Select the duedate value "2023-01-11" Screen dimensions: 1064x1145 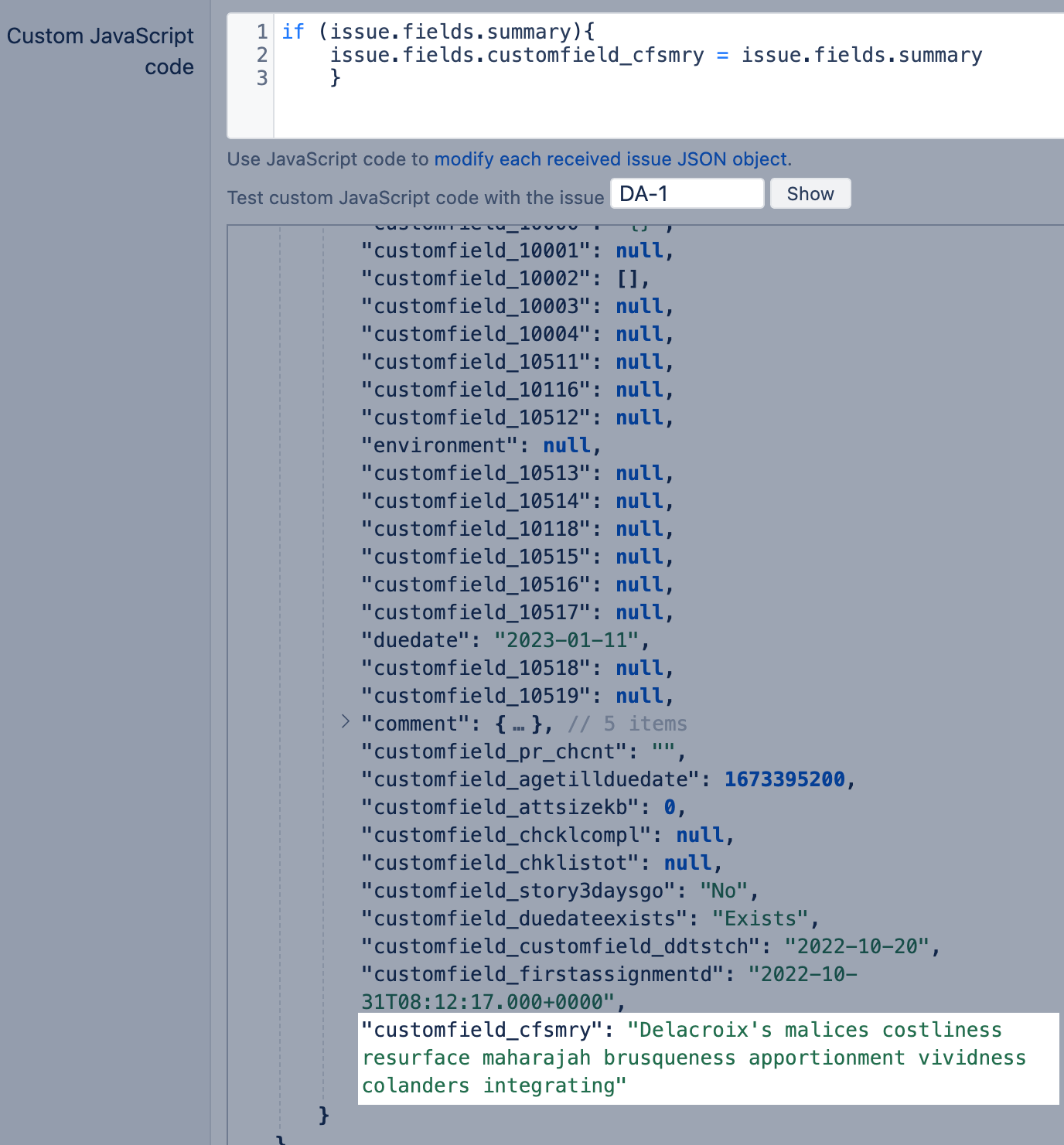pos(567,641)
